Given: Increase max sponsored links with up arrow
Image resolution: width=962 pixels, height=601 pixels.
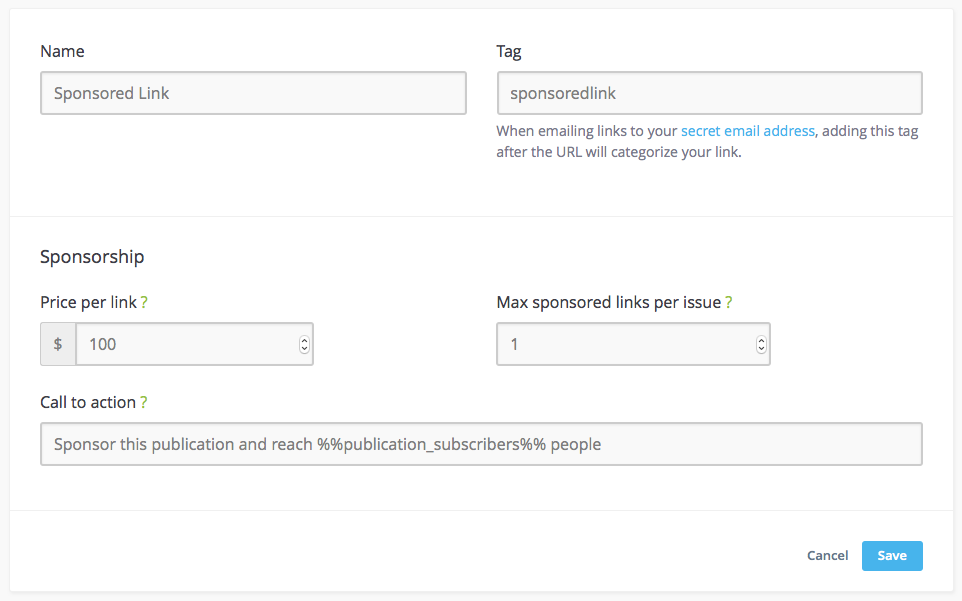Looking at the screenshot, I should pyautogui.click(x=761, y=340).
